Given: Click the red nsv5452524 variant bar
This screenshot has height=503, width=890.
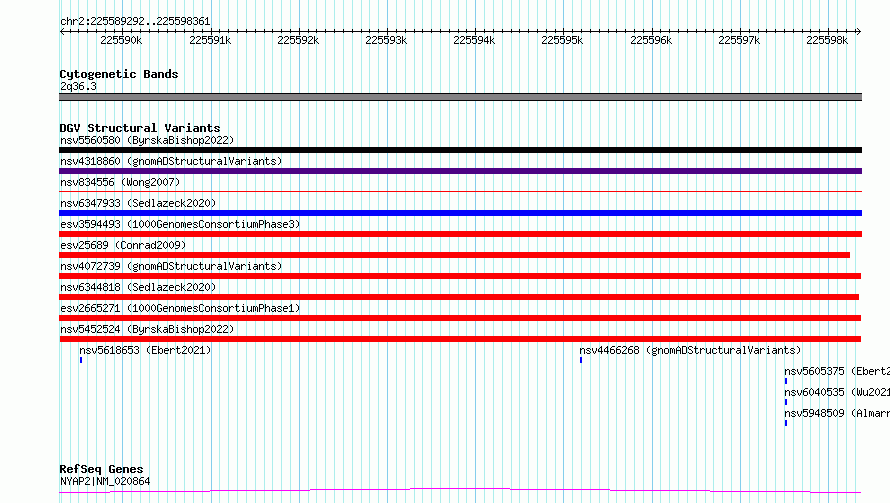Looking at the screenshot, I should point(460,339).
